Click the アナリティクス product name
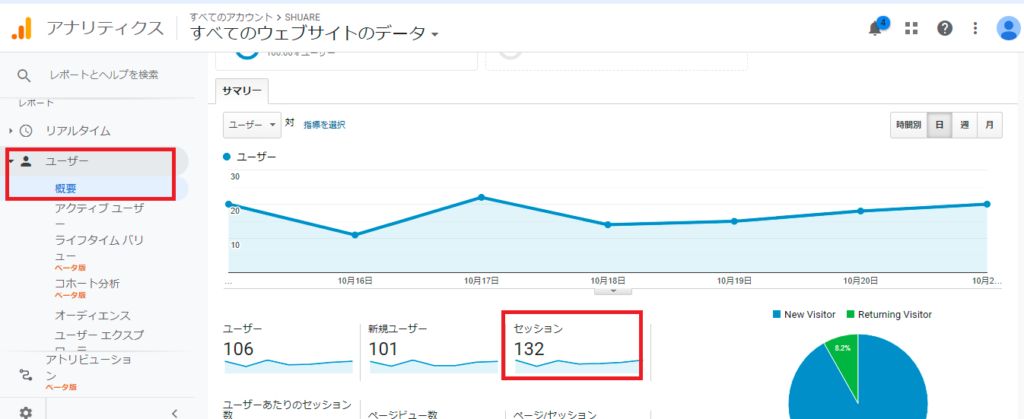The width and height of the screenshot is (1024, 419). (x=104, y=29)
